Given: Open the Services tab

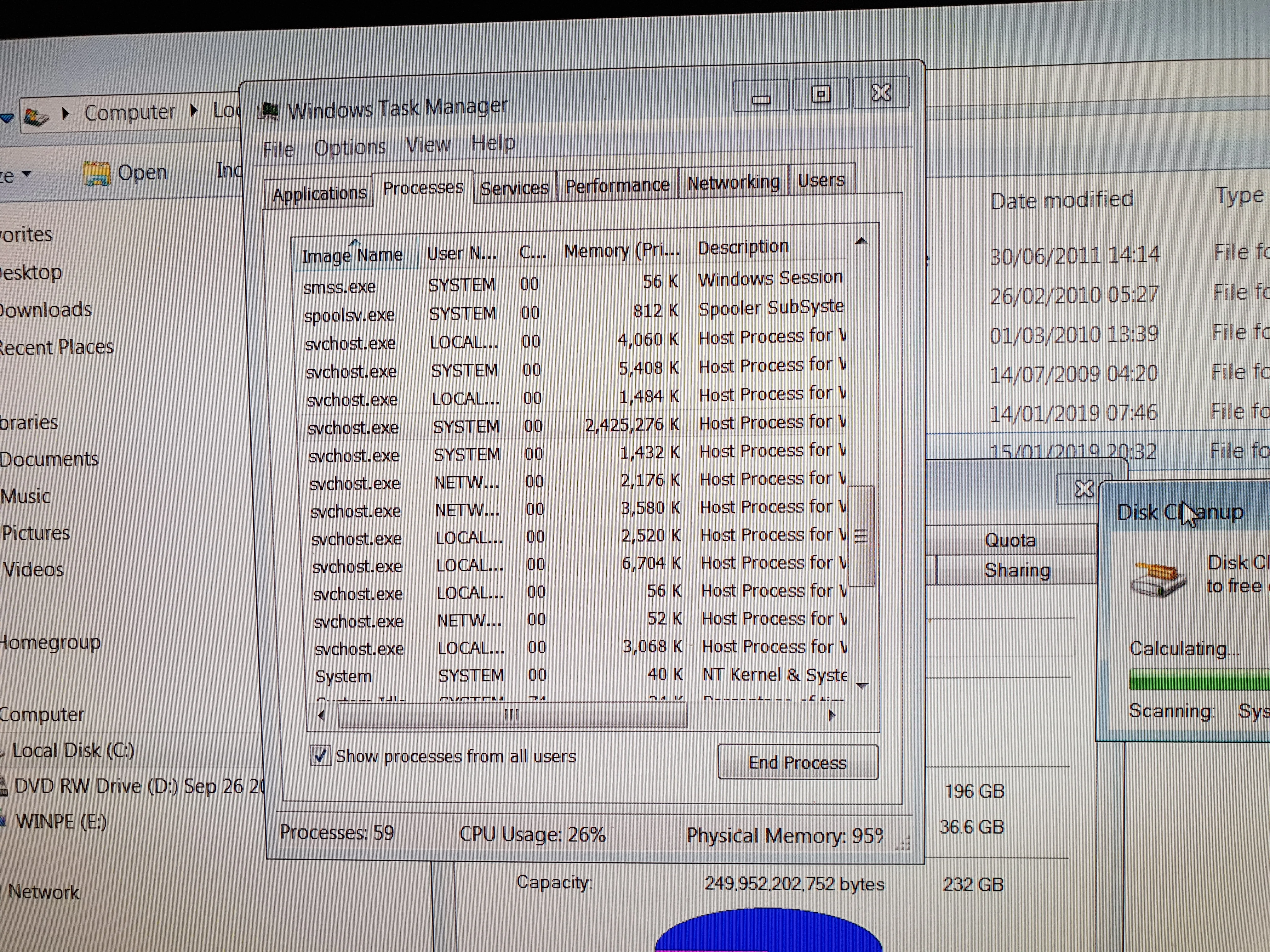Looking at the screenshot, I should pos(514,188).
